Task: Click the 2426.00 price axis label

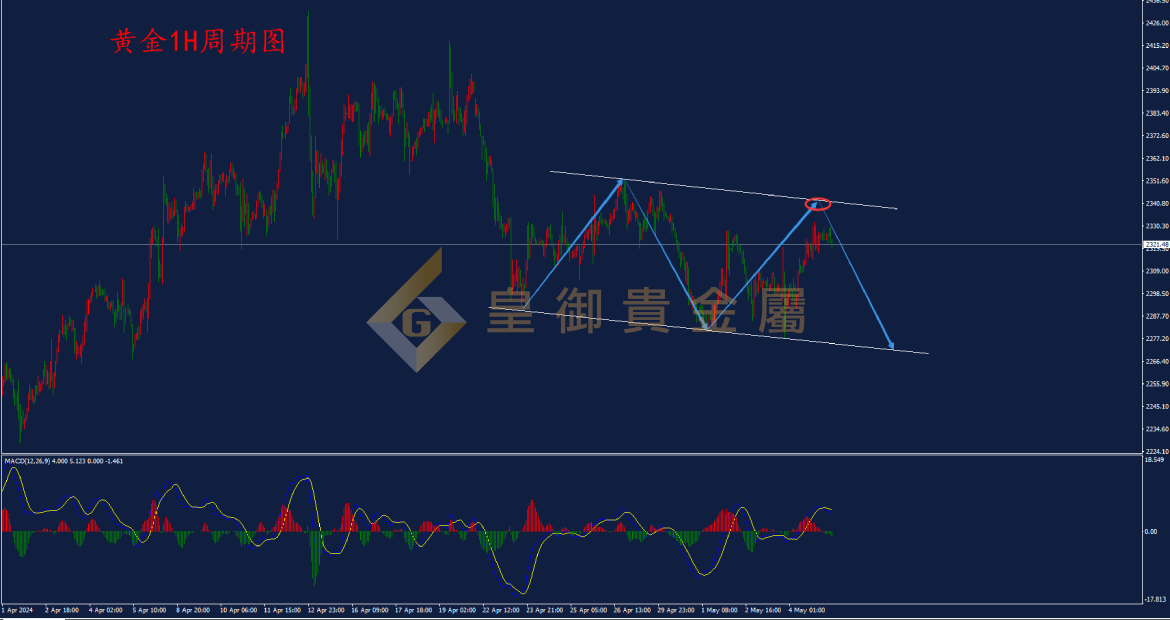Action: pyautogui.click(x=1158, y=23)
